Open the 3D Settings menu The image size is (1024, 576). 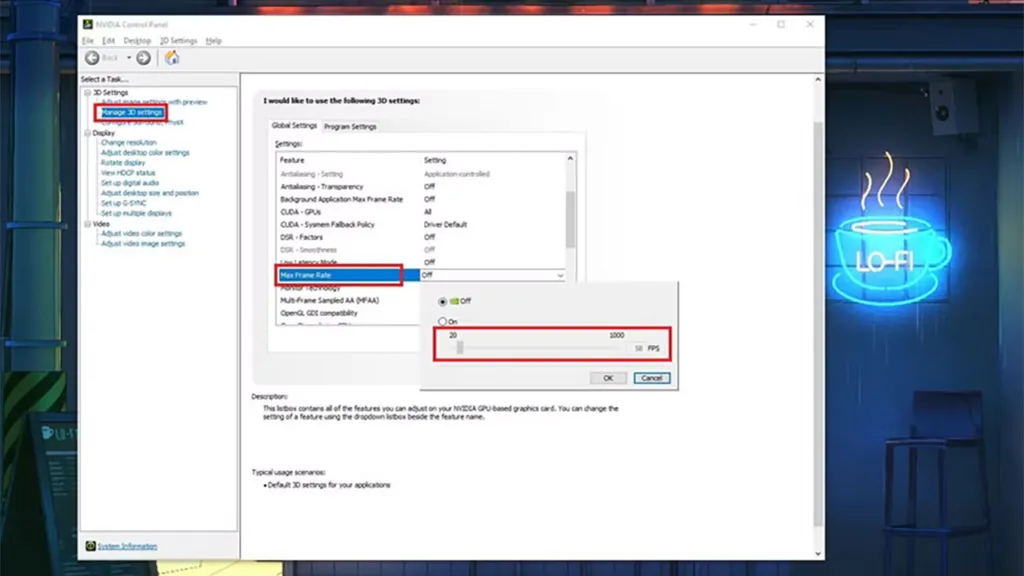click(x=178, y=40)
